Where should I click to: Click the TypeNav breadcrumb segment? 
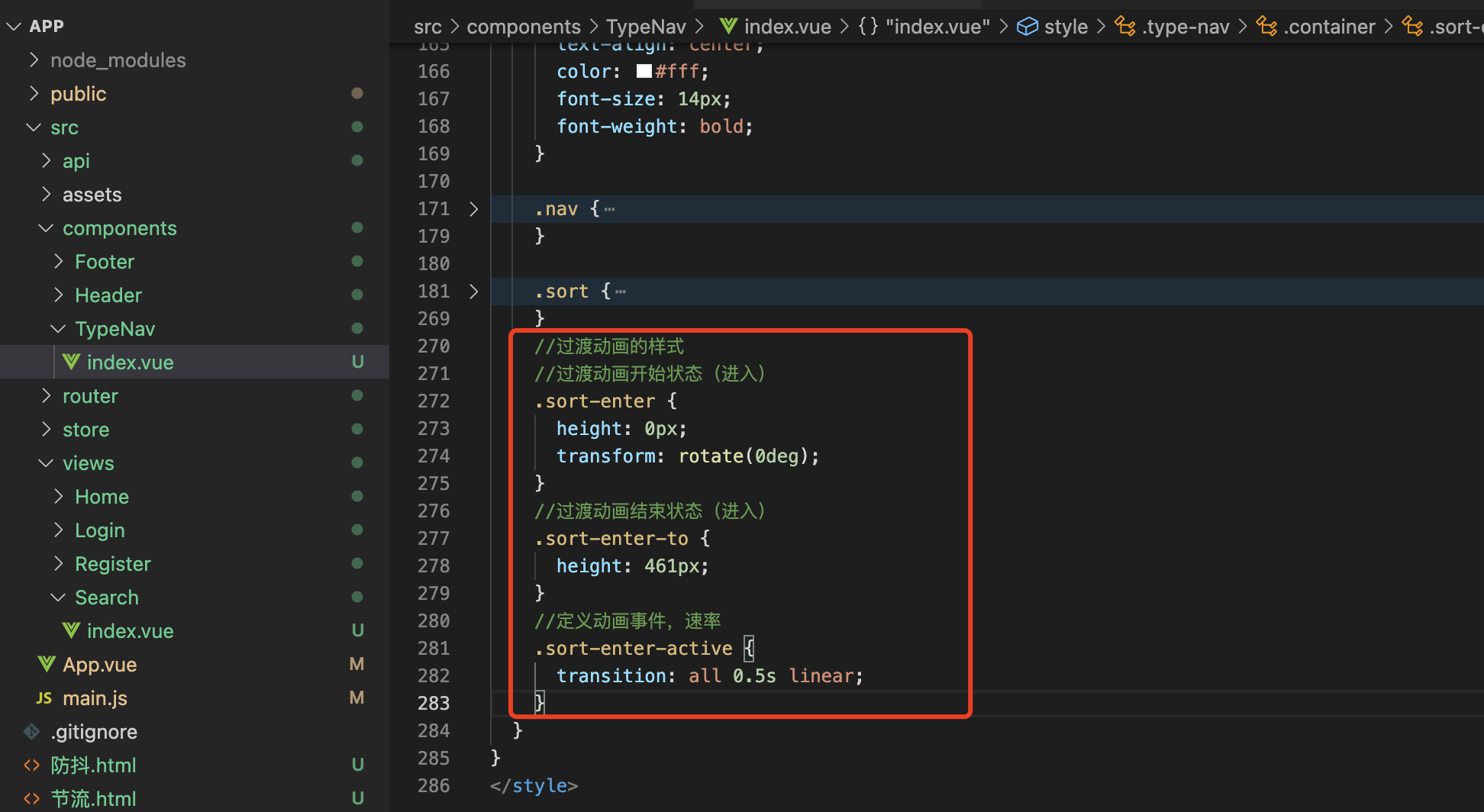click(x=646, y=27)
